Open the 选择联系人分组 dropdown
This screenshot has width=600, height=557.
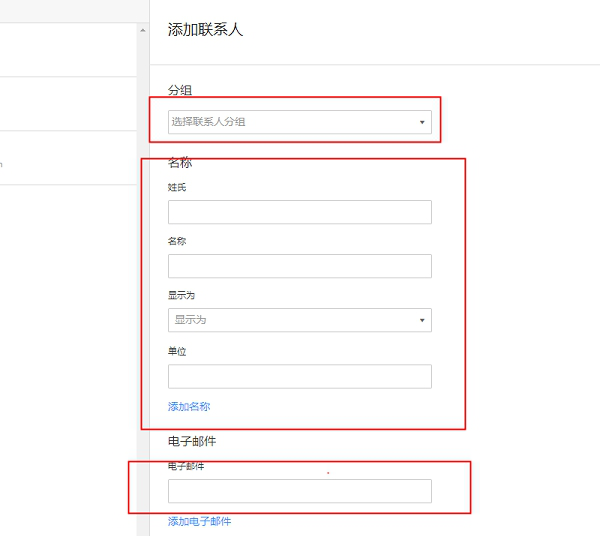pos(300,122)
